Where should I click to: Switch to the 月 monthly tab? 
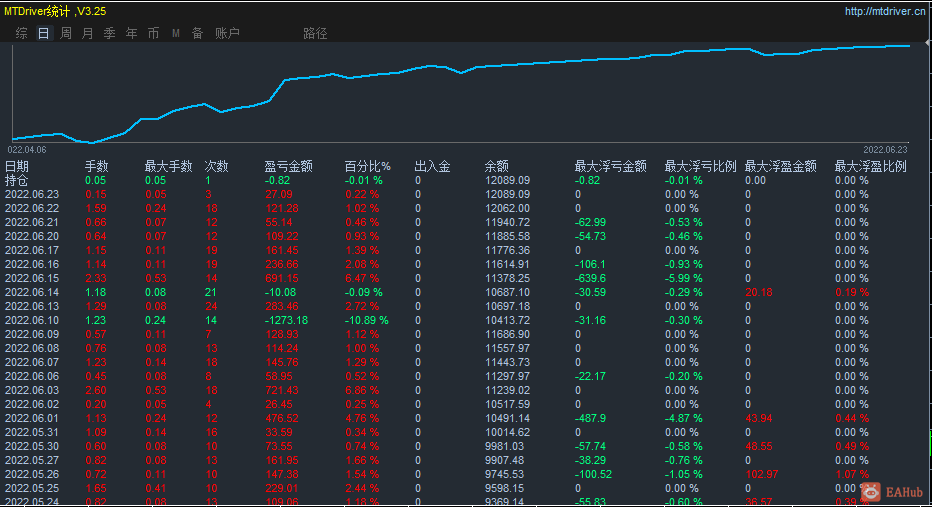88,33
